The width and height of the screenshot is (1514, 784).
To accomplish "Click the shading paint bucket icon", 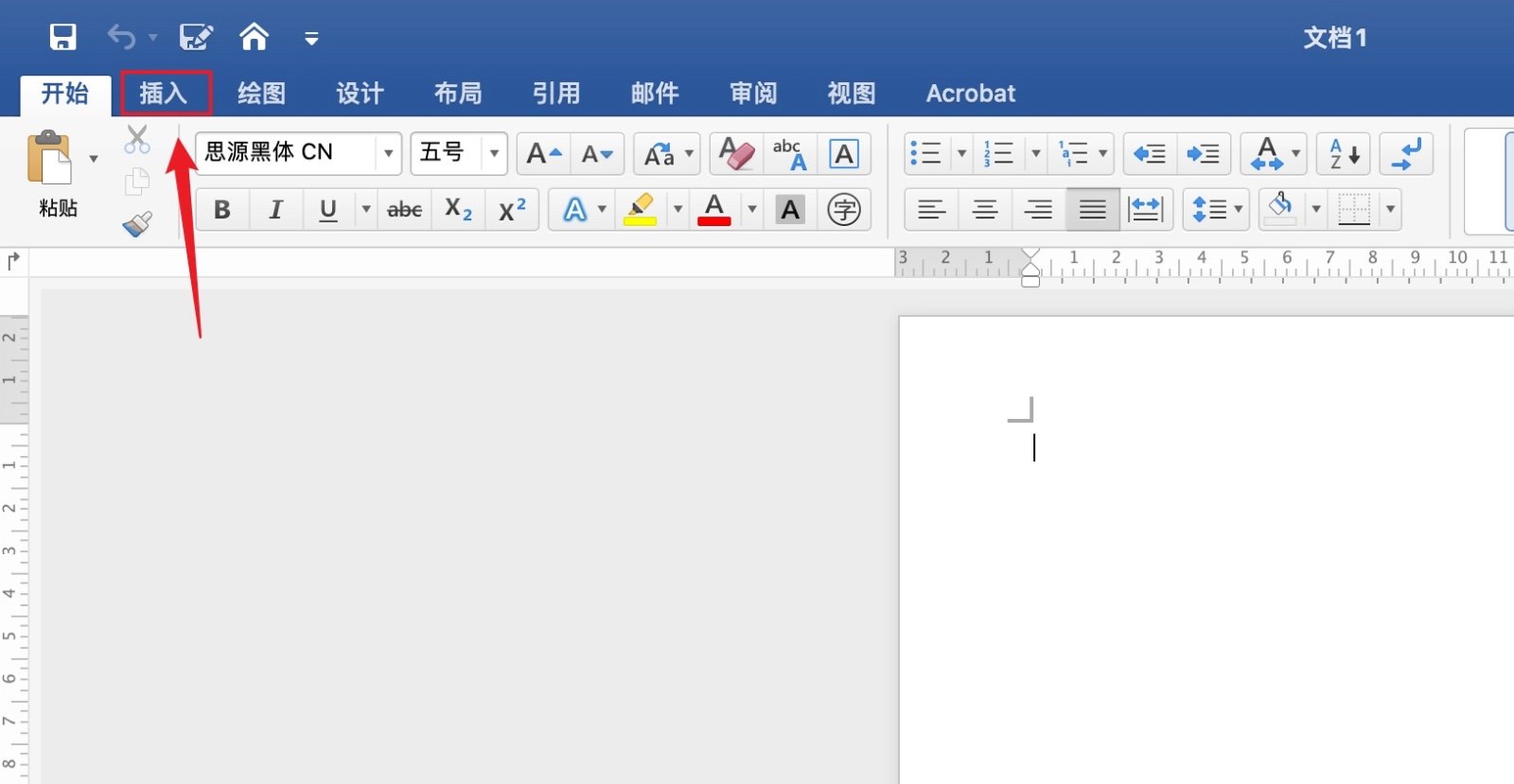I will pos(1281,208).
